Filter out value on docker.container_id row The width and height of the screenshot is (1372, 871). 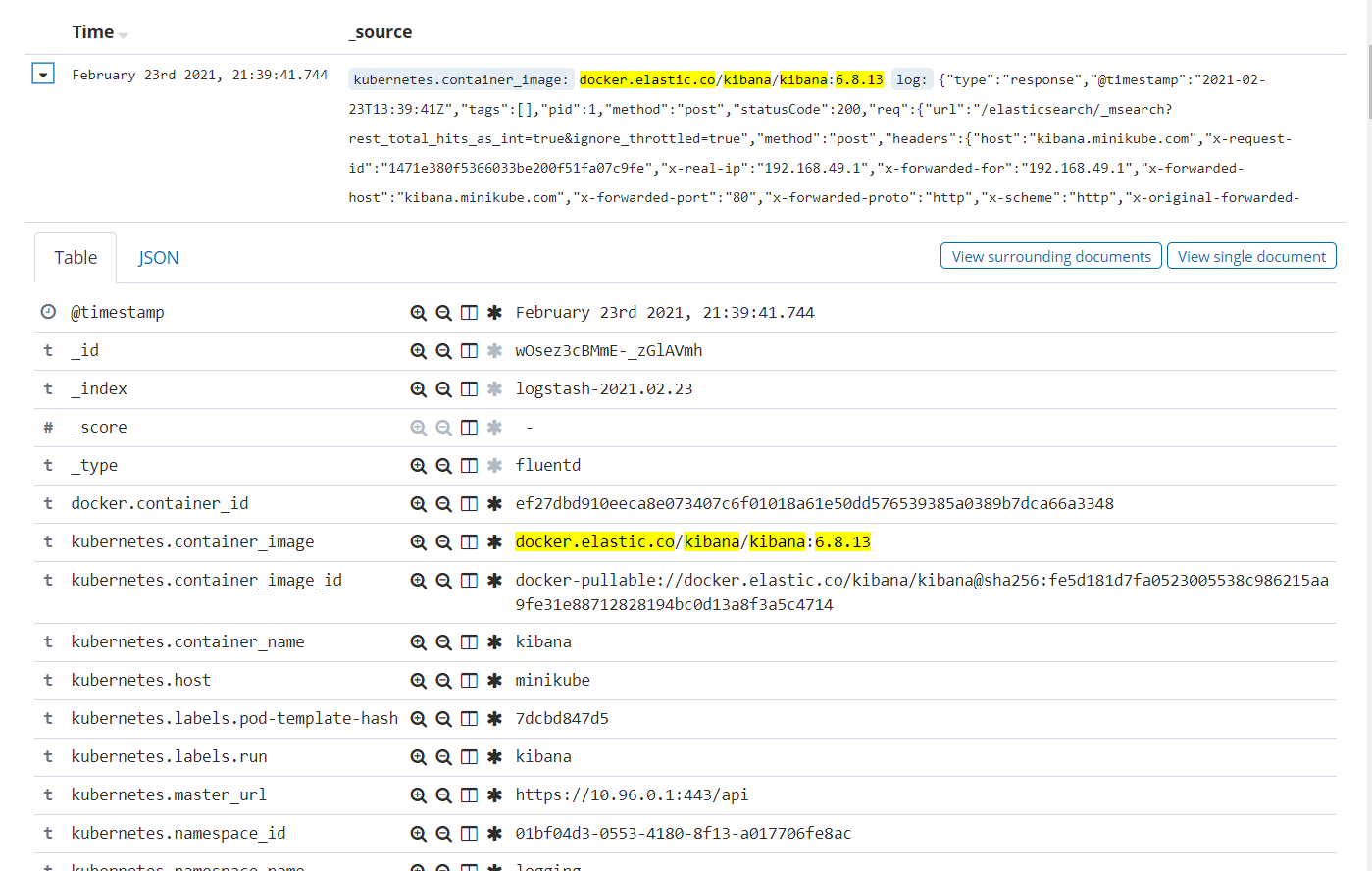click(x=444, y=504)
